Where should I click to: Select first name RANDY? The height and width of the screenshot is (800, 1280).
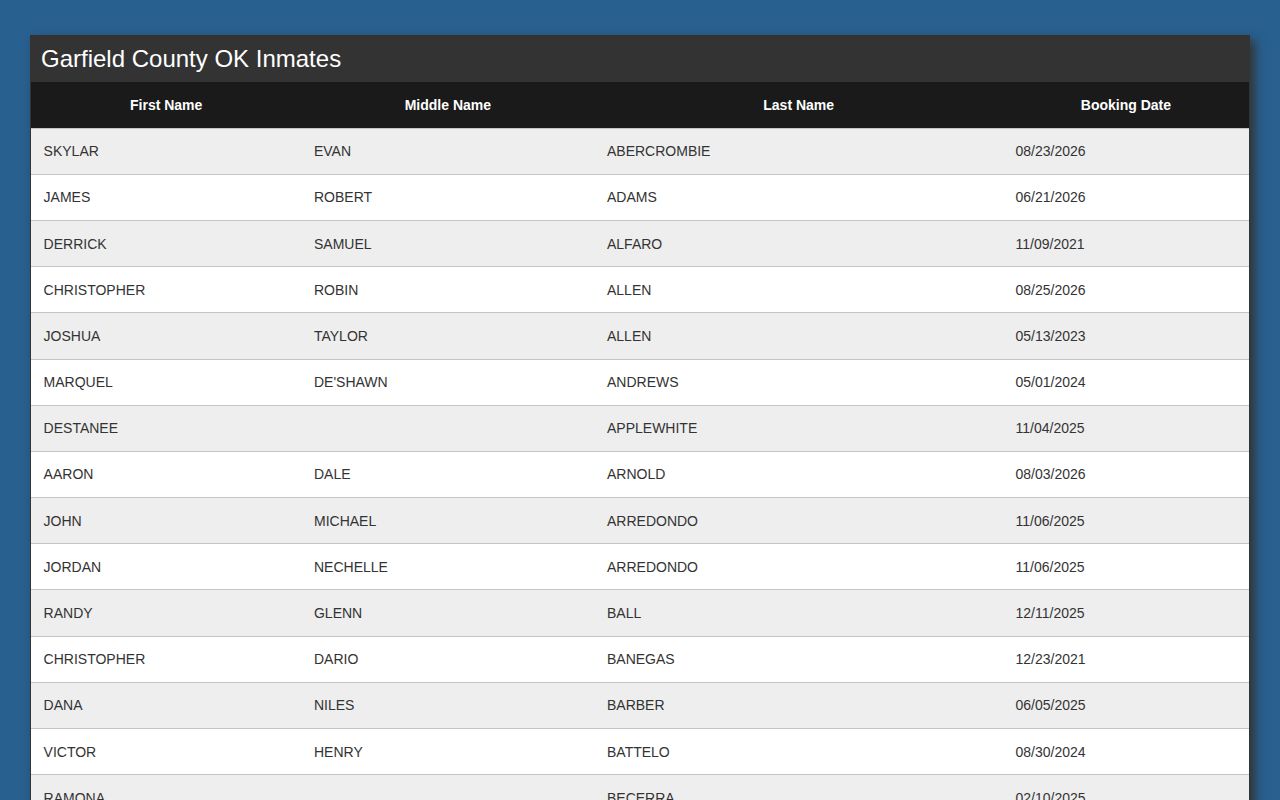[68, 613]
